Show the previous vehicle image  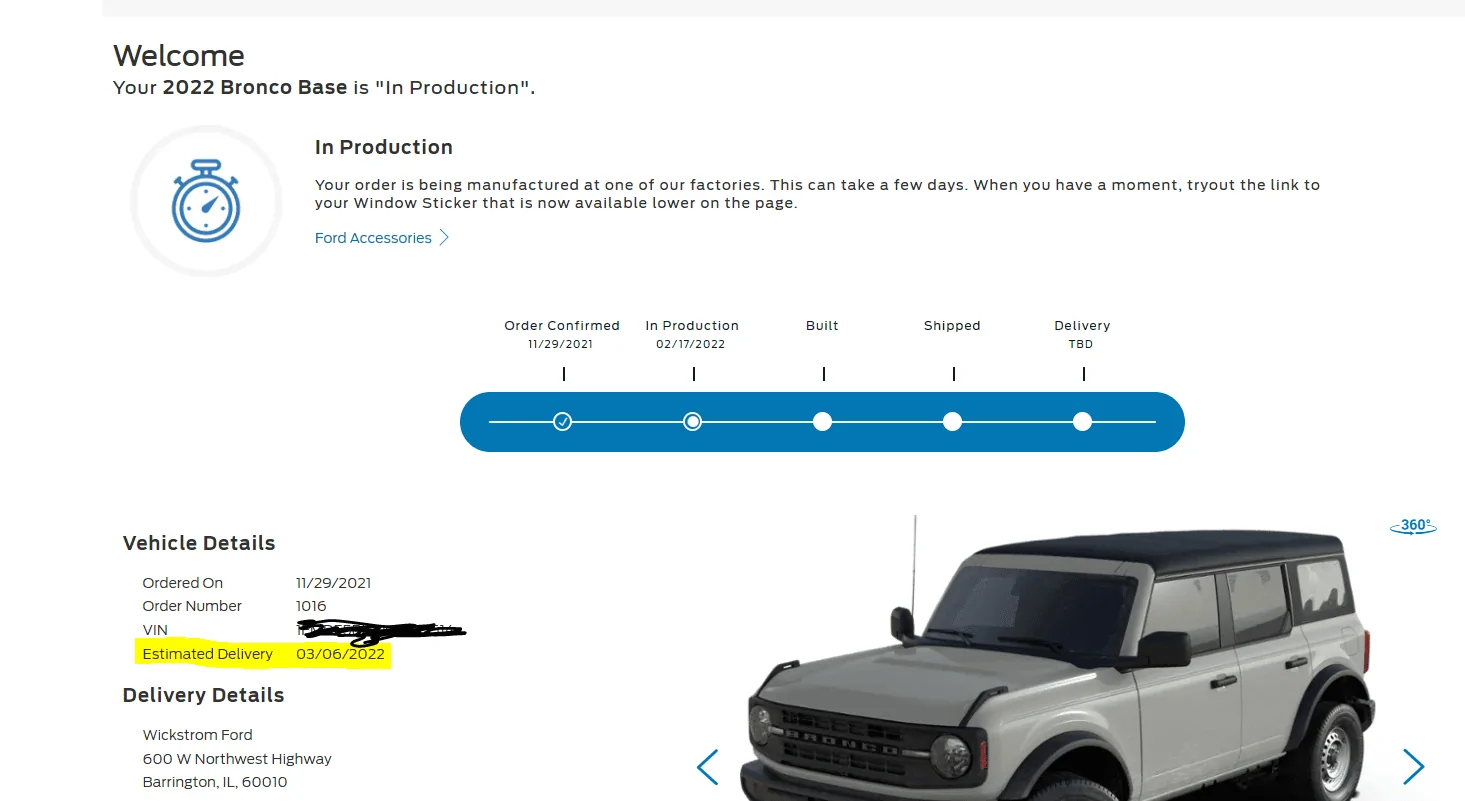tap(707, 767)
